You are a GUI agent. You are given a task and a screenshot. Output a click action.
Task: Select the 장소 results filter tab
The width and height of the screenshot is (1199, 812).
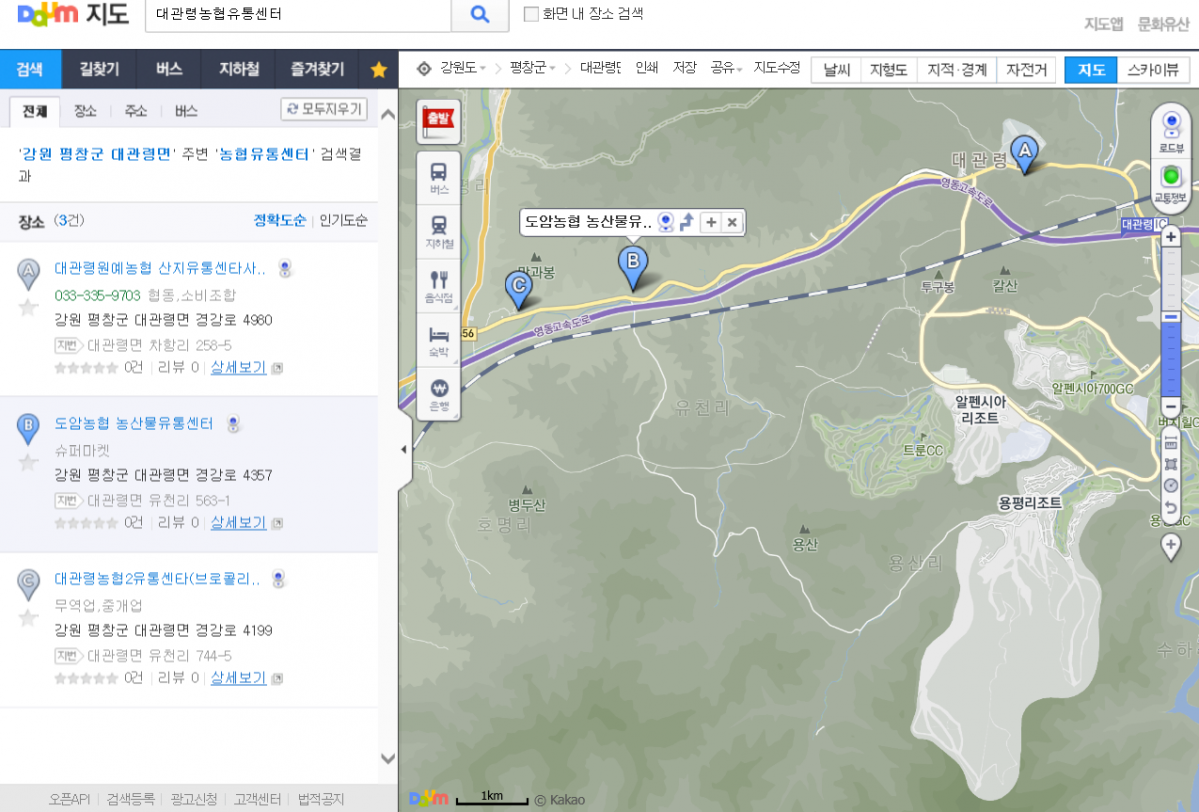[85, 112]
